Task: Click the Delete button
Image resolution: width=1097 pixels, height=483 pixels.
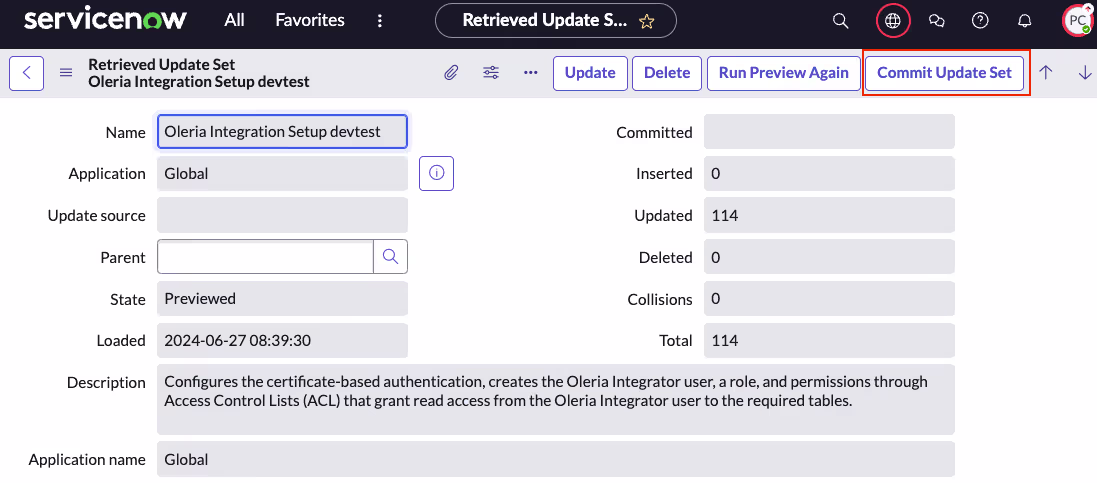Action: pyautogui.click(x=667, y=74)
